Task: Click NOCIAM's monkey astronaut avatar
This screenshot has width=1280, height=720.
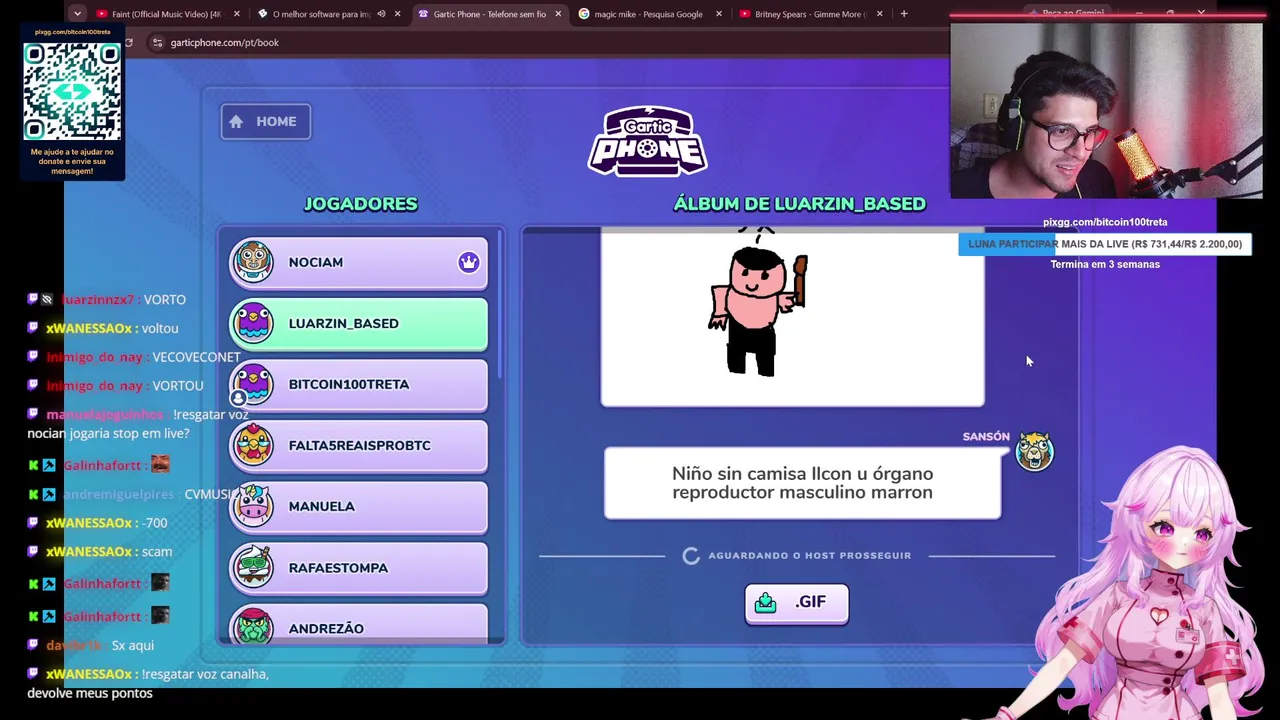Action: coord(252,262)
